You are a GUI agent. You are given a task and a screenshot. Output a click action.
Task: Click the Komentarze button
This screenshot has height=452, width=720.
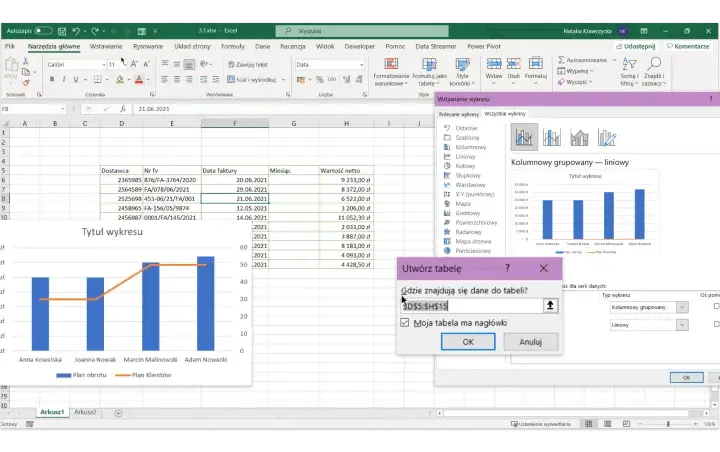(688, 46)
